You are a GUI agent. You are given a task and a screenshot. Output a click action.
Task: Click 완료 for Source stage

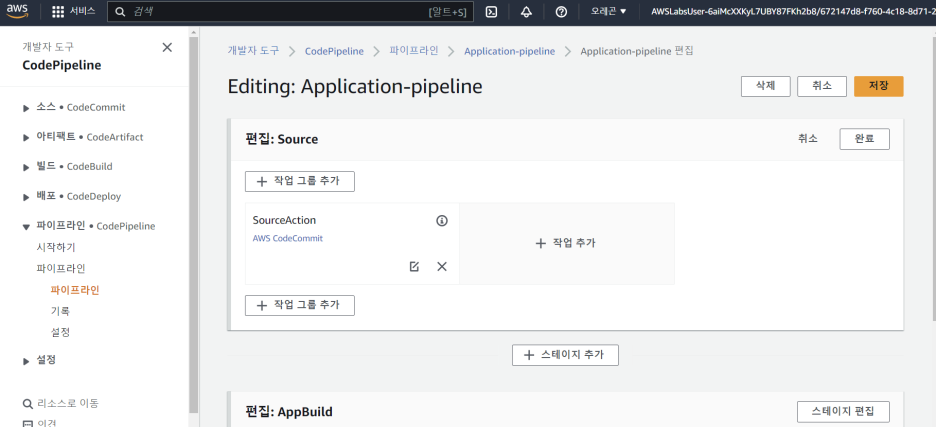864,139
